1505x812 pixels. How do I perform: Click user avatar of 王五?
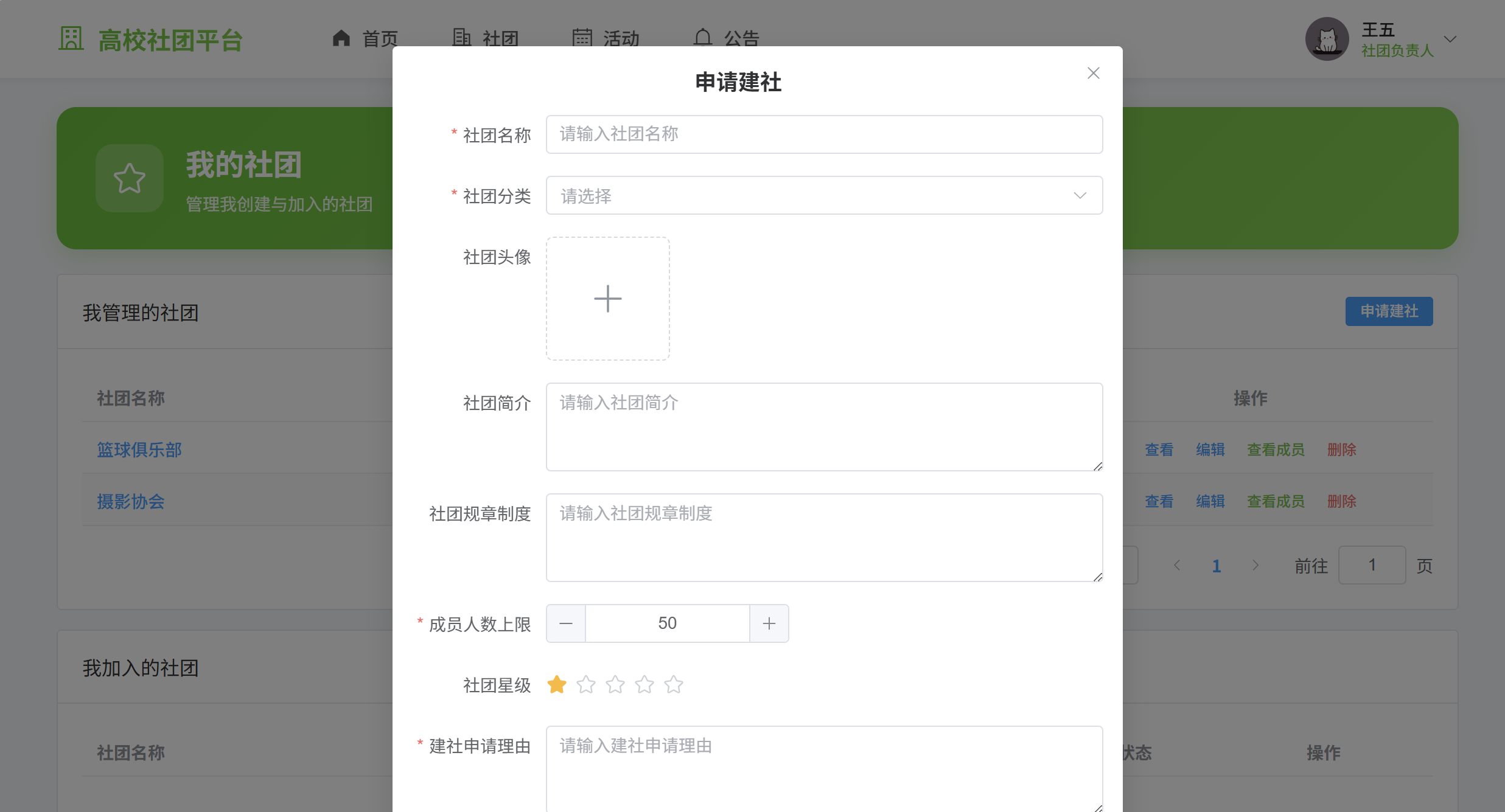click(1327, 39)
